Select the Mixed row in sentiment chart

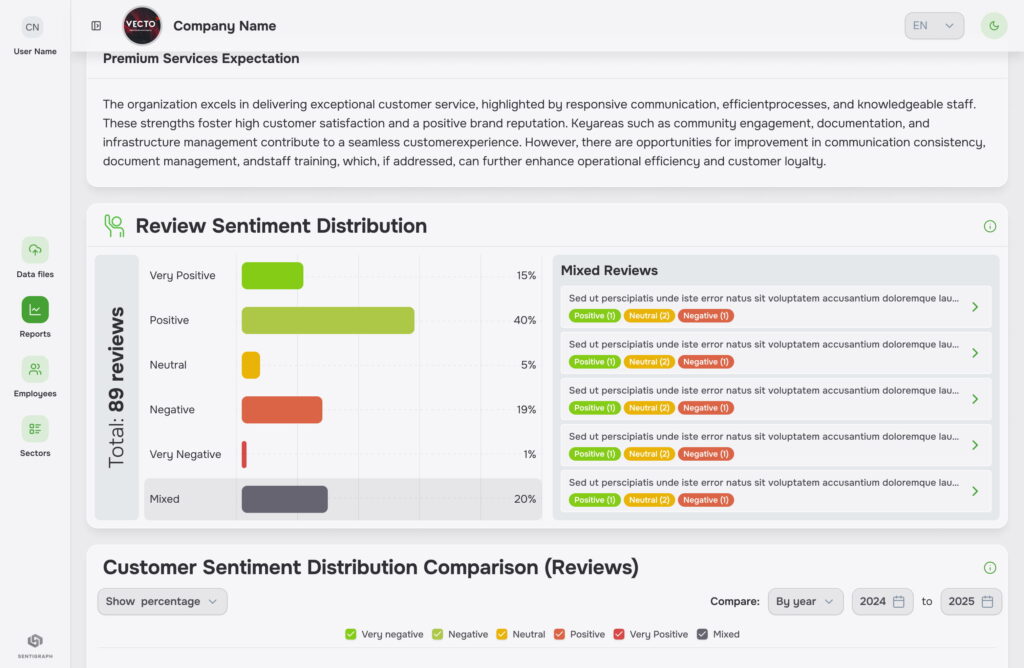point(342,499)
